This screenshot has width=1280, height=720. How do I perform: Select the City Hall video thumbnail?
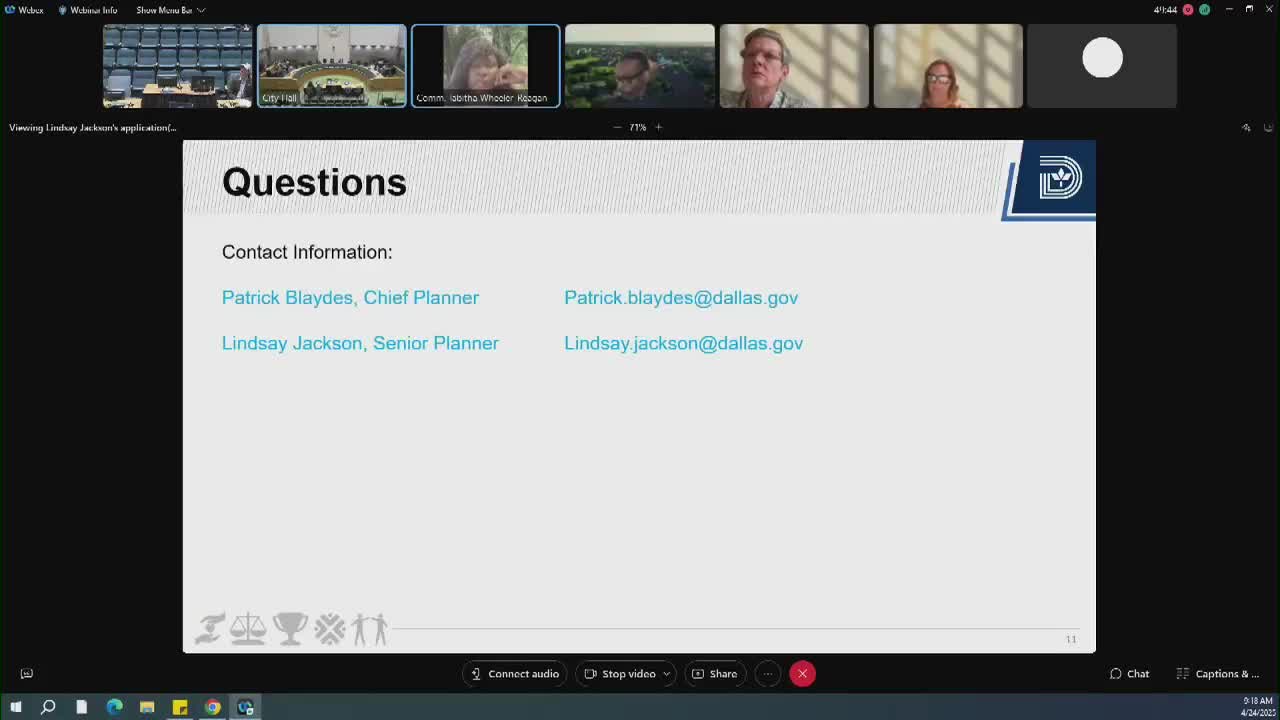(331, 65)
